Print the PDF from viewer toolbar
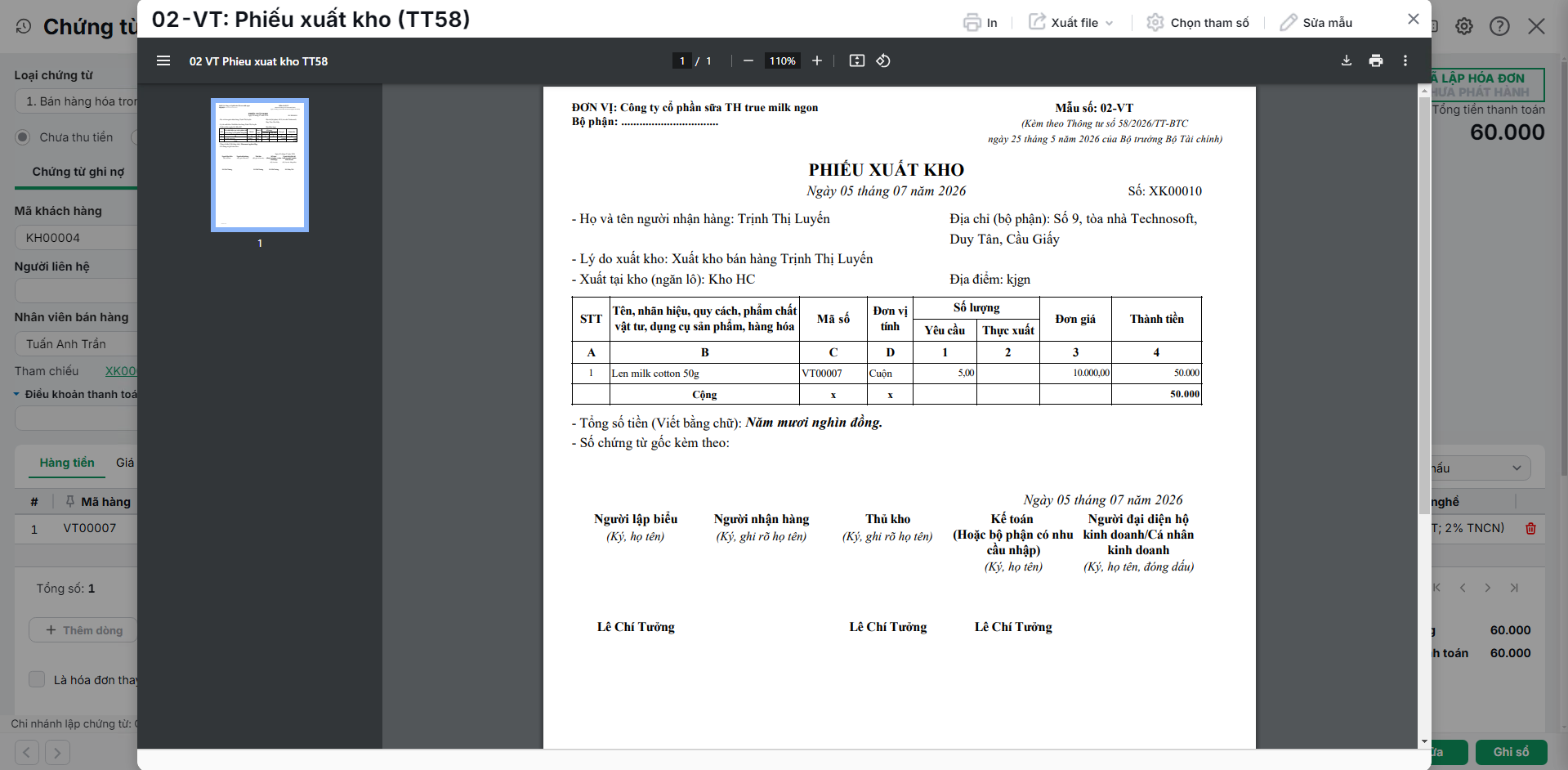This screenshot has width=1568, height=770. [1376, 60]
